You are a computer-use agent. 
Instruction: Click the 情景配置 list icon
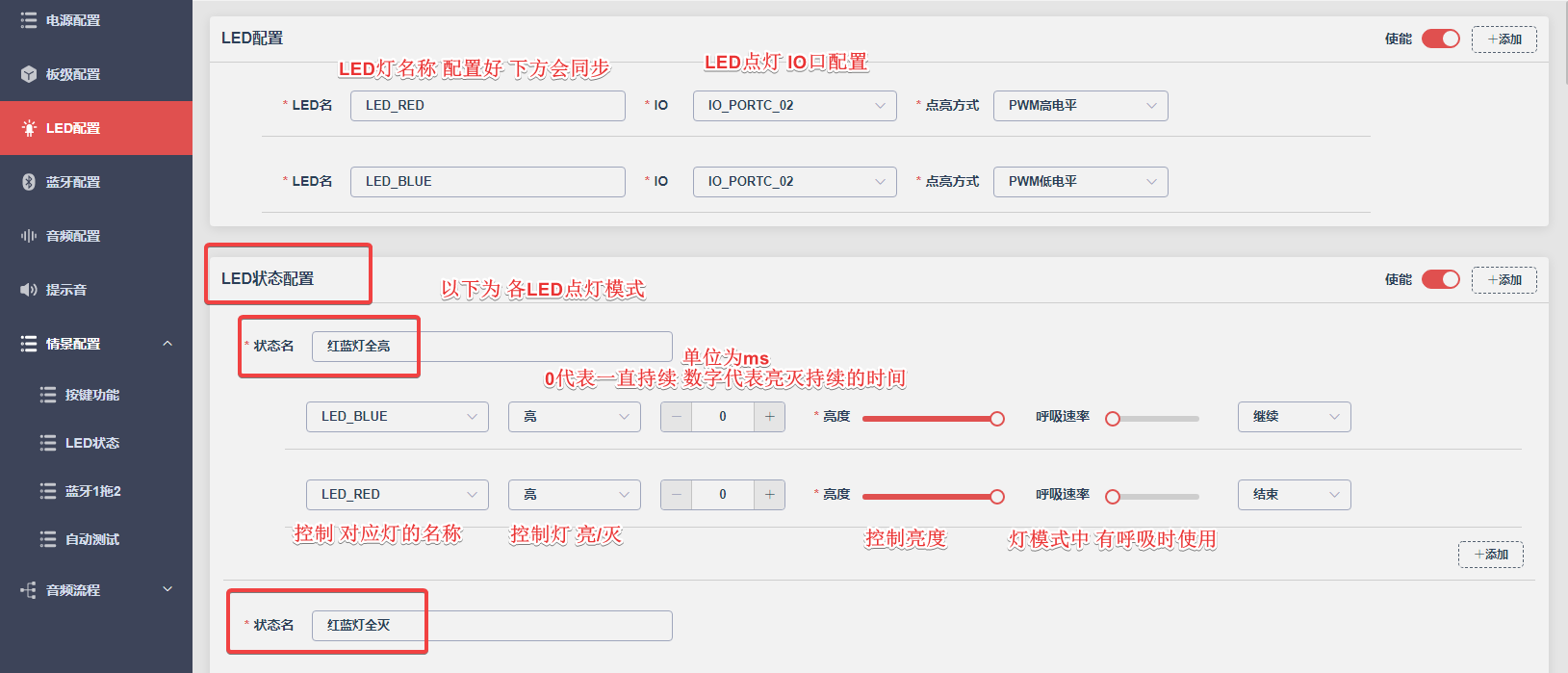pyautogui.click(x=29, y=344)
